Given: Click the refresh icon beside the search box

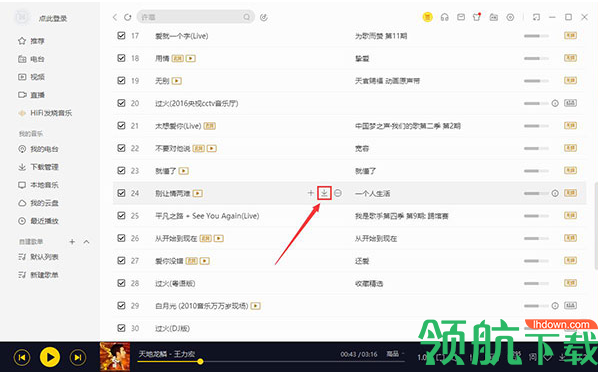Looking at the screenshot, I should (128, 17).
